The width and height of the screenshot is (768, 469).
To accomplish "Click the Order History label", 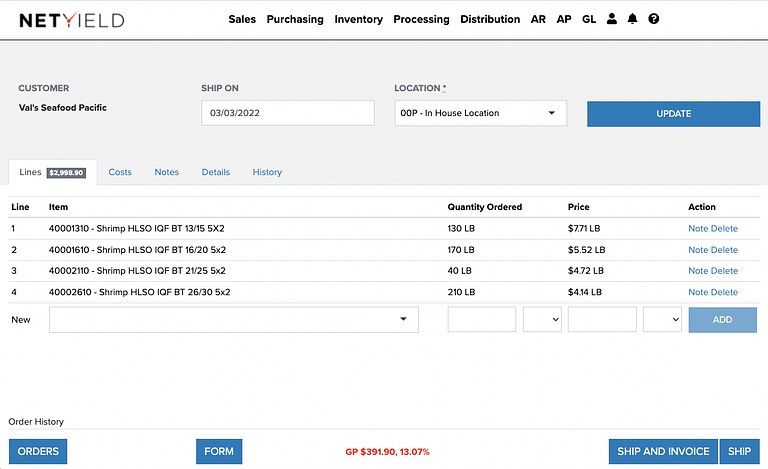I will 36,422.
